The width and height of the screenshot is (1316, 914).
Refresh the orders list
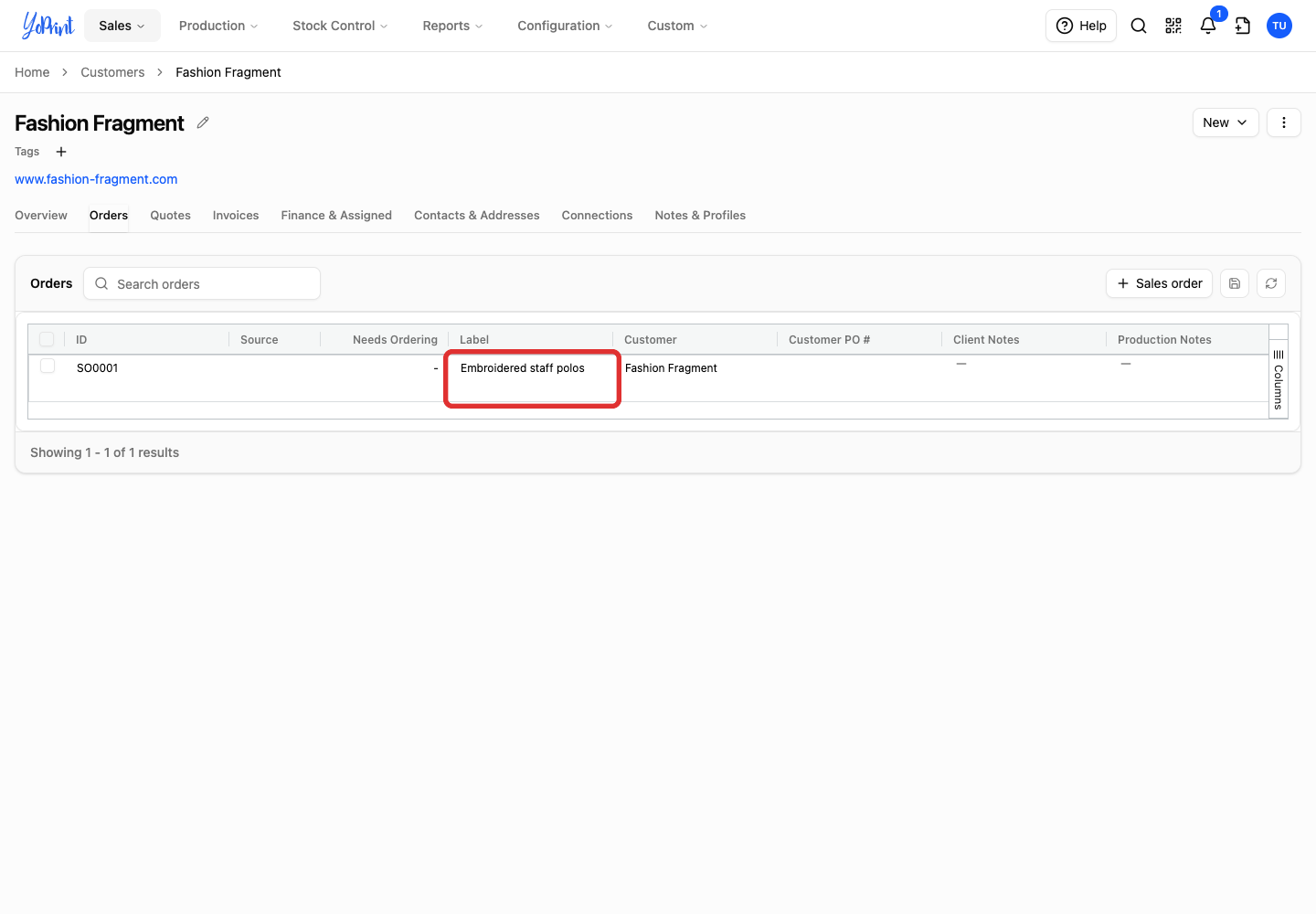(x=1271, y=283)
